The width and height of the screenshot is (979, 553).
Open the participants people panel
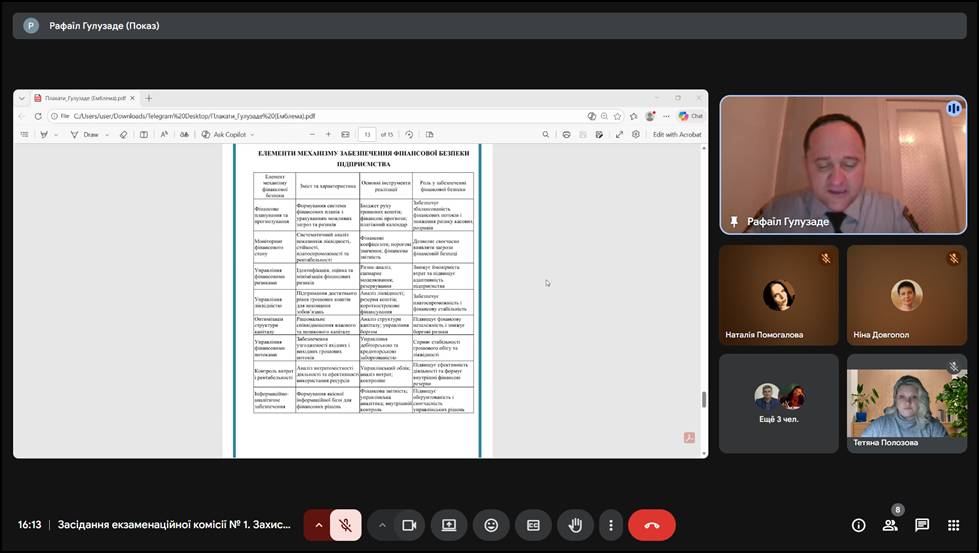[x=890, y=525]
